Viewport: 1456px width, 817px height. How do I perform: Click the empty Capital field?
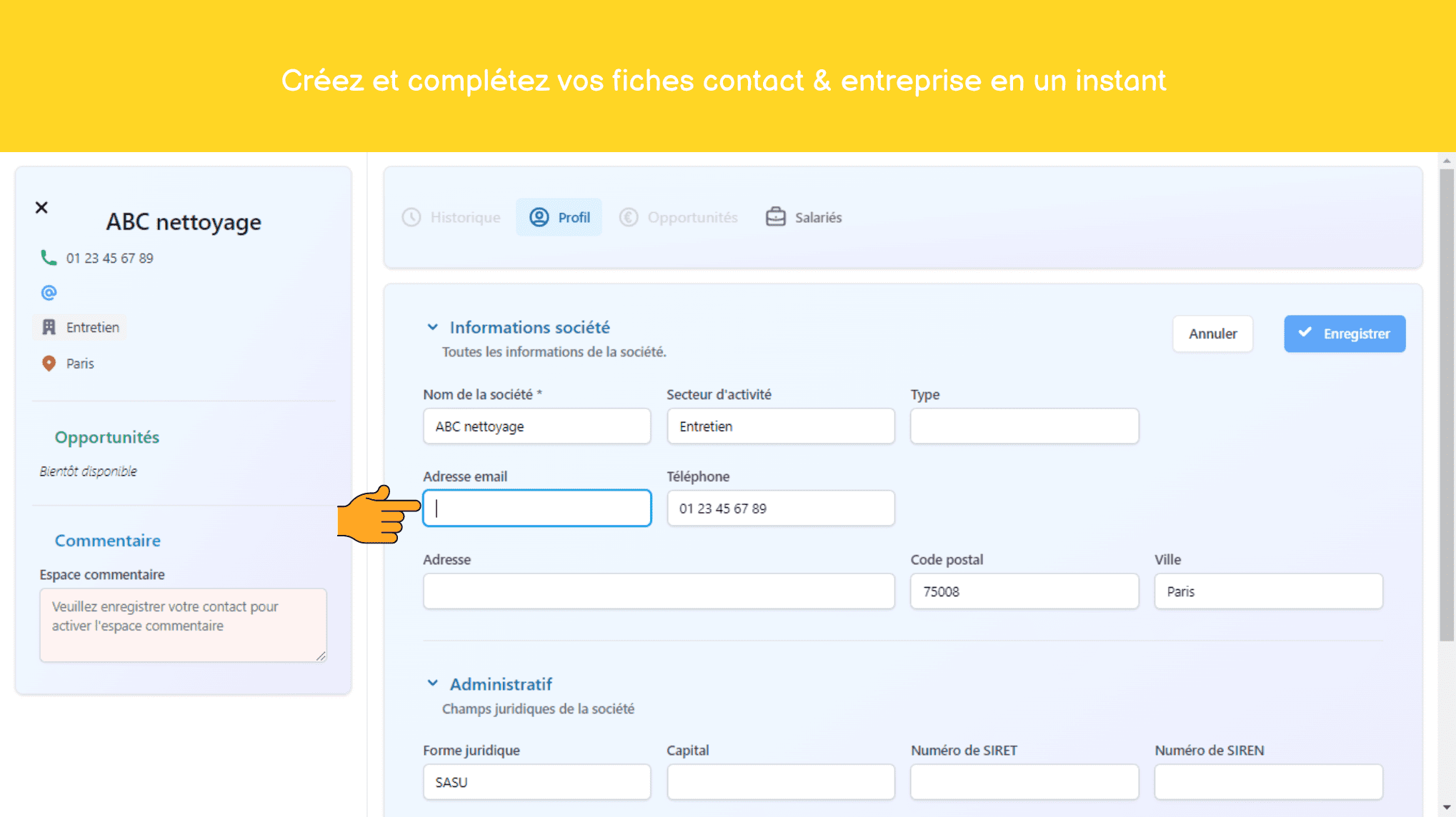point(780,782)
